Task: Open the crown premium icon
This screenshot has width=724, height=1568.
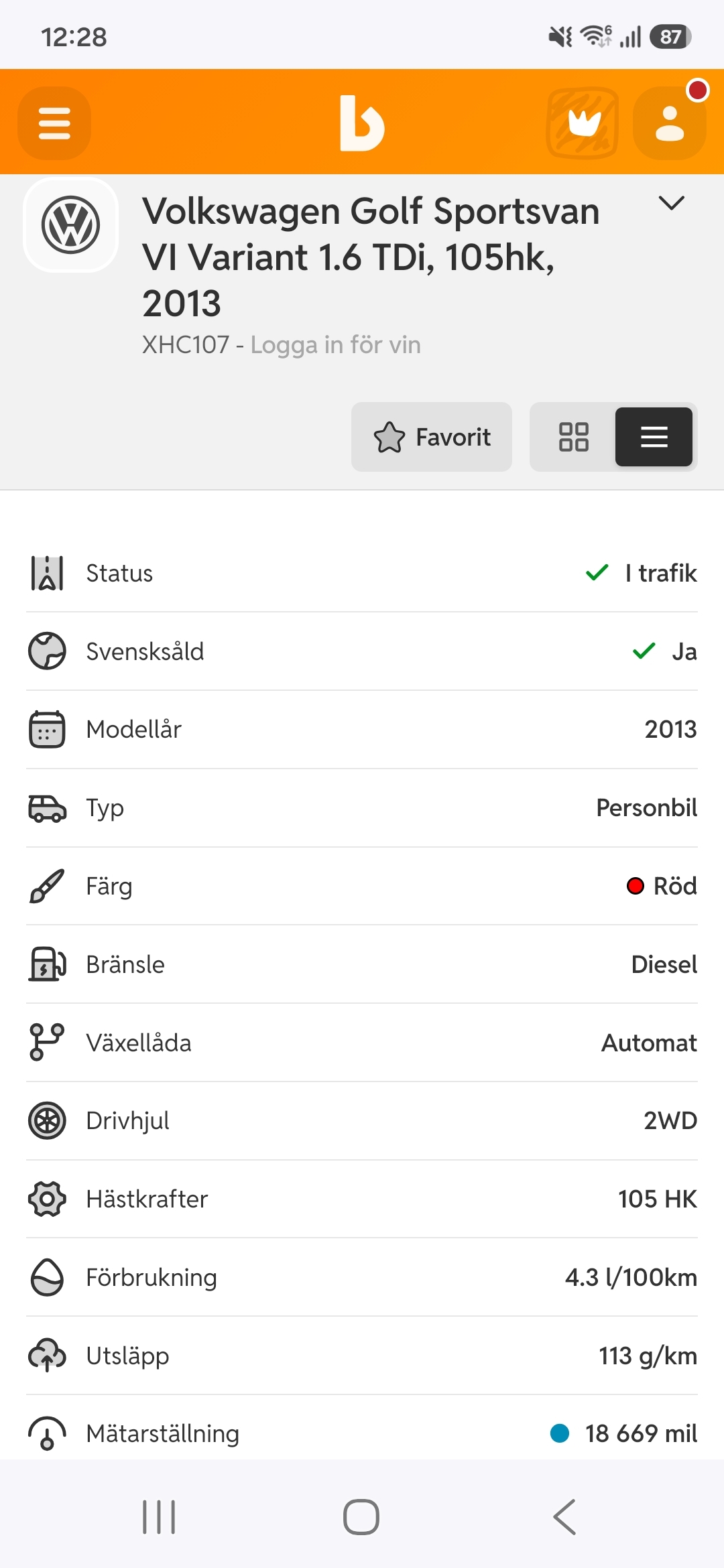Action: click(x=583, y=123)
